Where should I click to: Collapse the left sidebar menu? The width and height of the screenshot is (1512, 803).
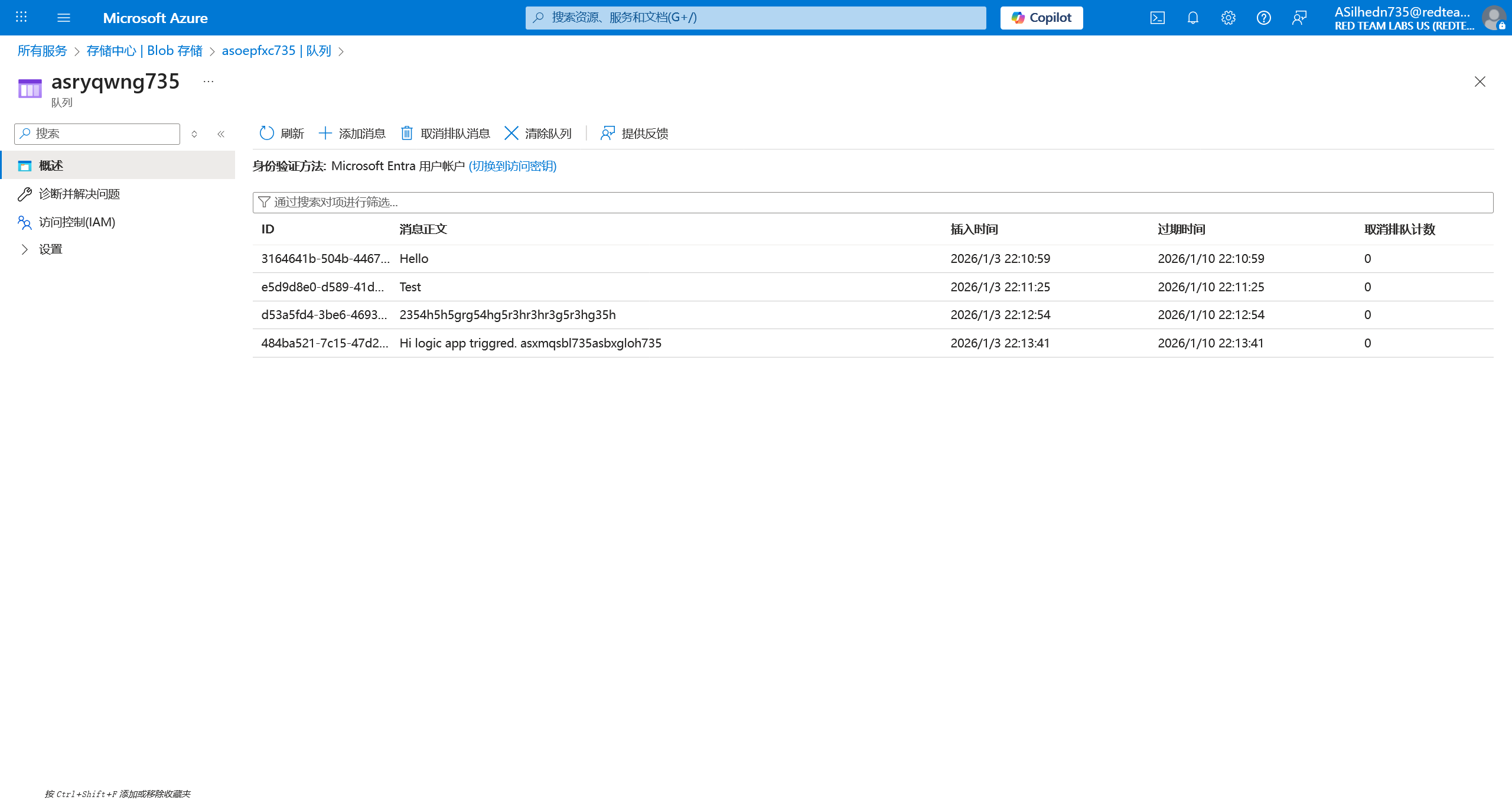tap(221, 134)
